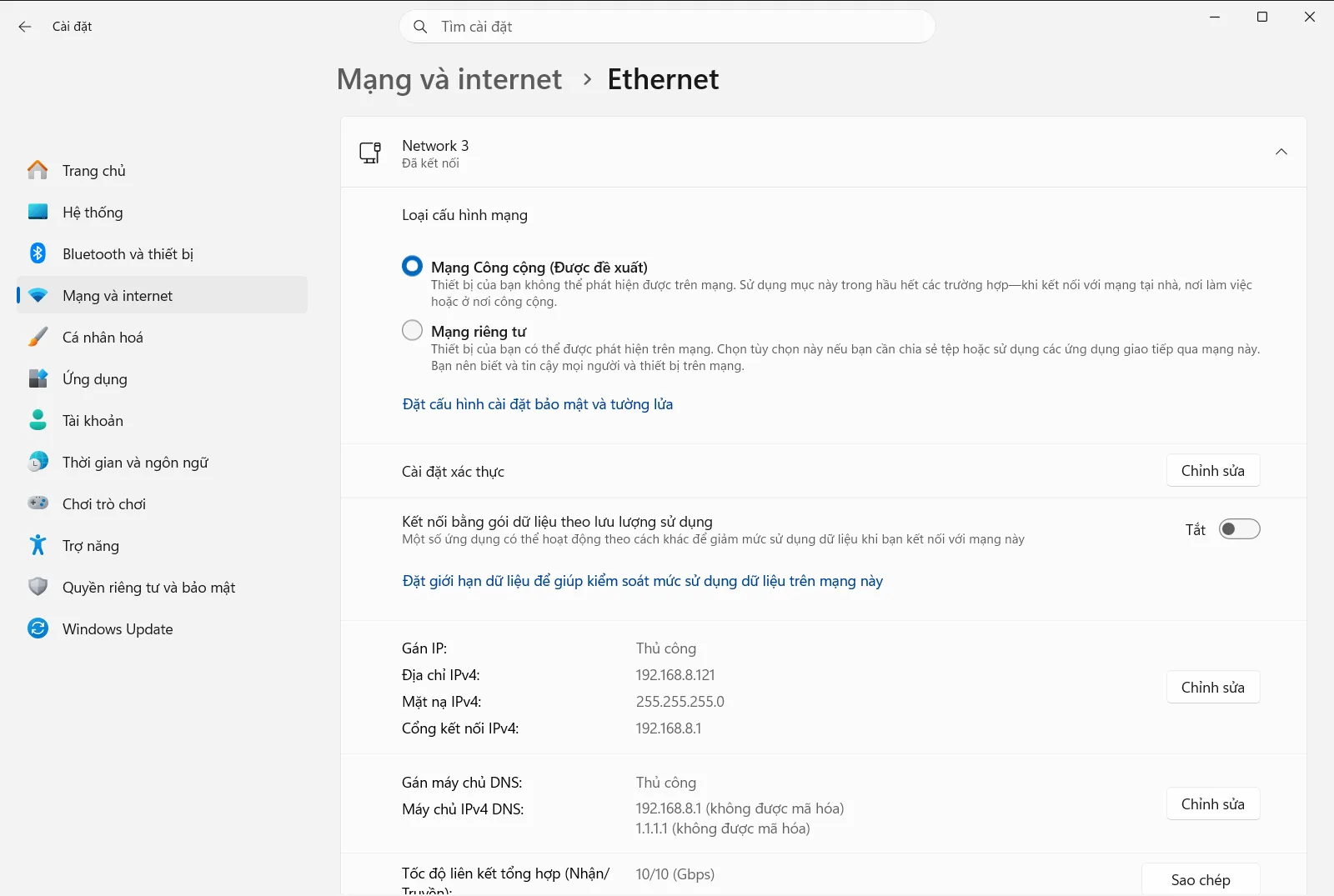Click the Windows Update refresh icon

(38, 628)
